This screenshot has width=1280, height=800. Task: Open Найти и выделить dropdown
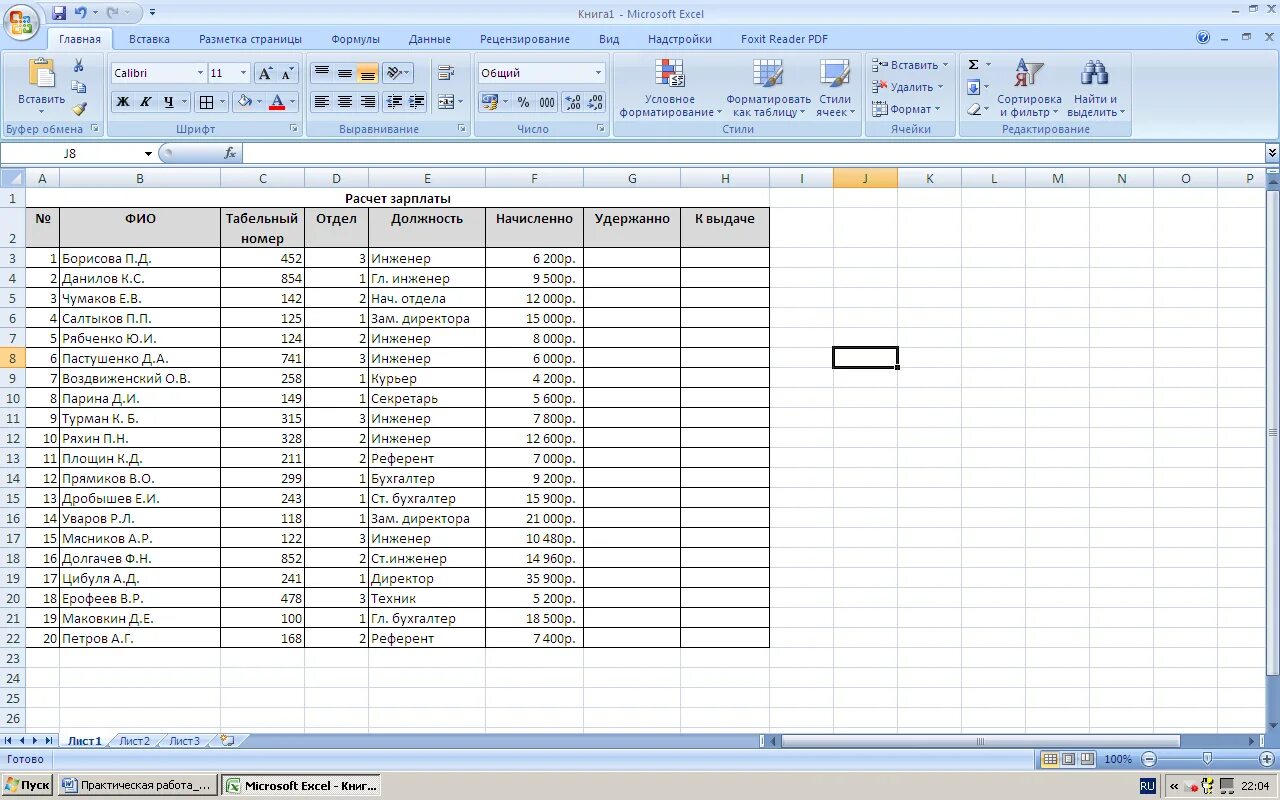click(1095, 87)
